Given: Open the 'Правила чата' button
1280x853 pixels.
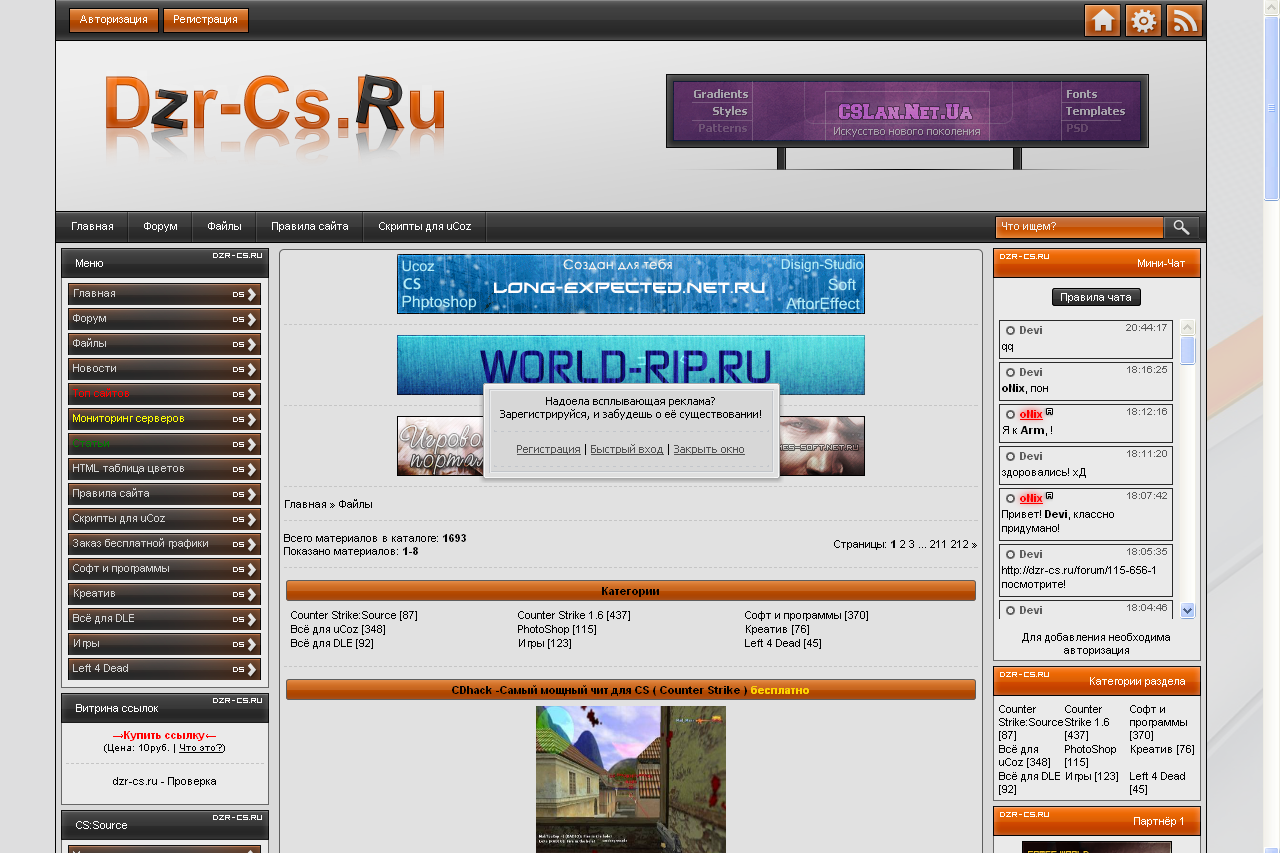Looking at the screenshot, I should (1096, 297).
